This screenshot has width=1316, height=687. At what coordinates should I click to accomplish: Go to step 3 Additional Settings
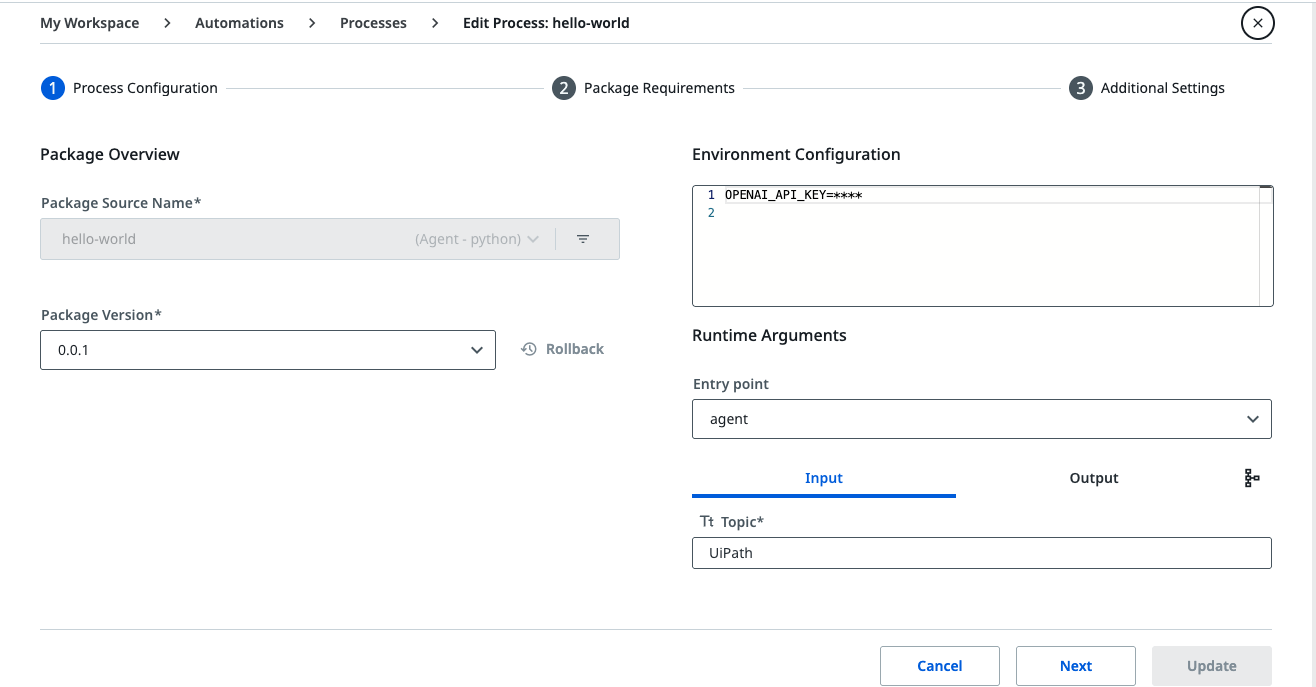coord(1147,88)
